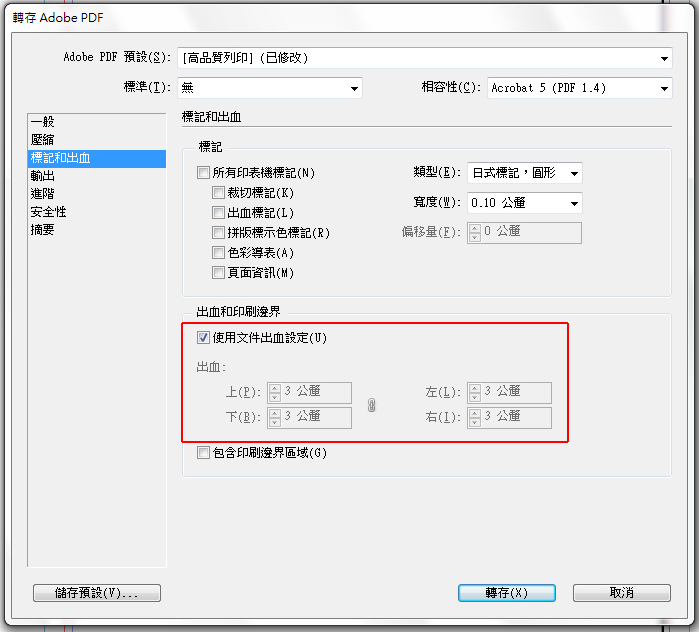Click the 下 bottom bleed stepper
This screenshot has width=699, height=632.
coord(275,418)
